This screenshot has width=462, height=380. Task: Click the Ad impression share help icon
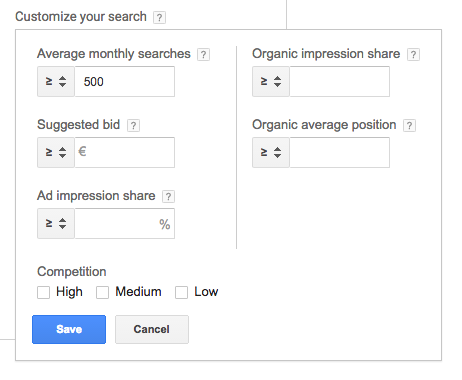click(x=168, y=197)
